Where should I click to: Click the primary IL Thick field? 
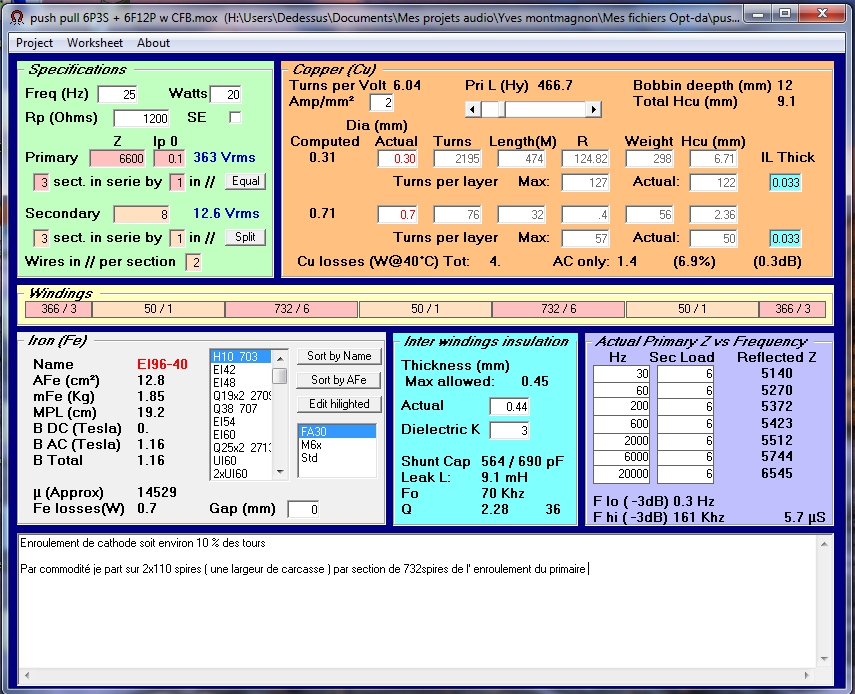785,183
